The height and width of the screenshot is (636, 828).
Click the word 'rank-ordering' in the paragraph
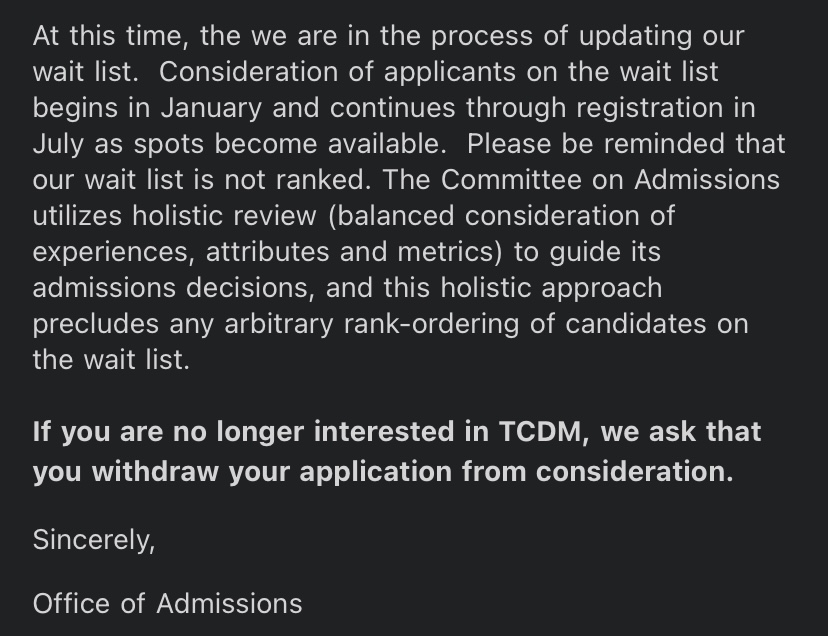point(431,323)
